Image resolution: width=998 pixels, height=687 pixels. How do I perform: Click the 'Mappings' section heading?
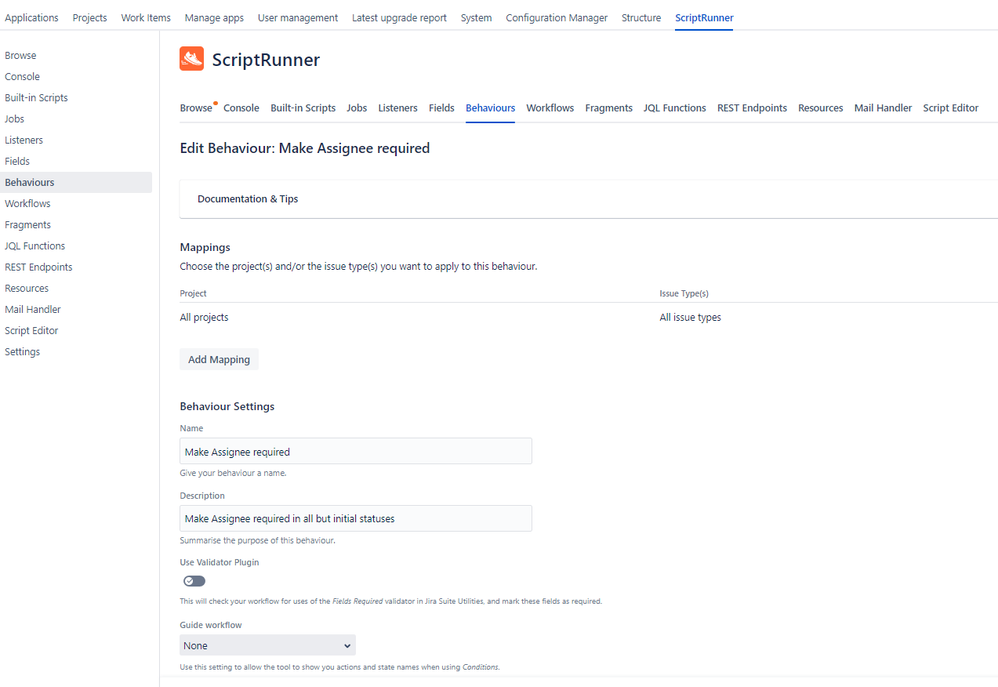click(205, 247)
